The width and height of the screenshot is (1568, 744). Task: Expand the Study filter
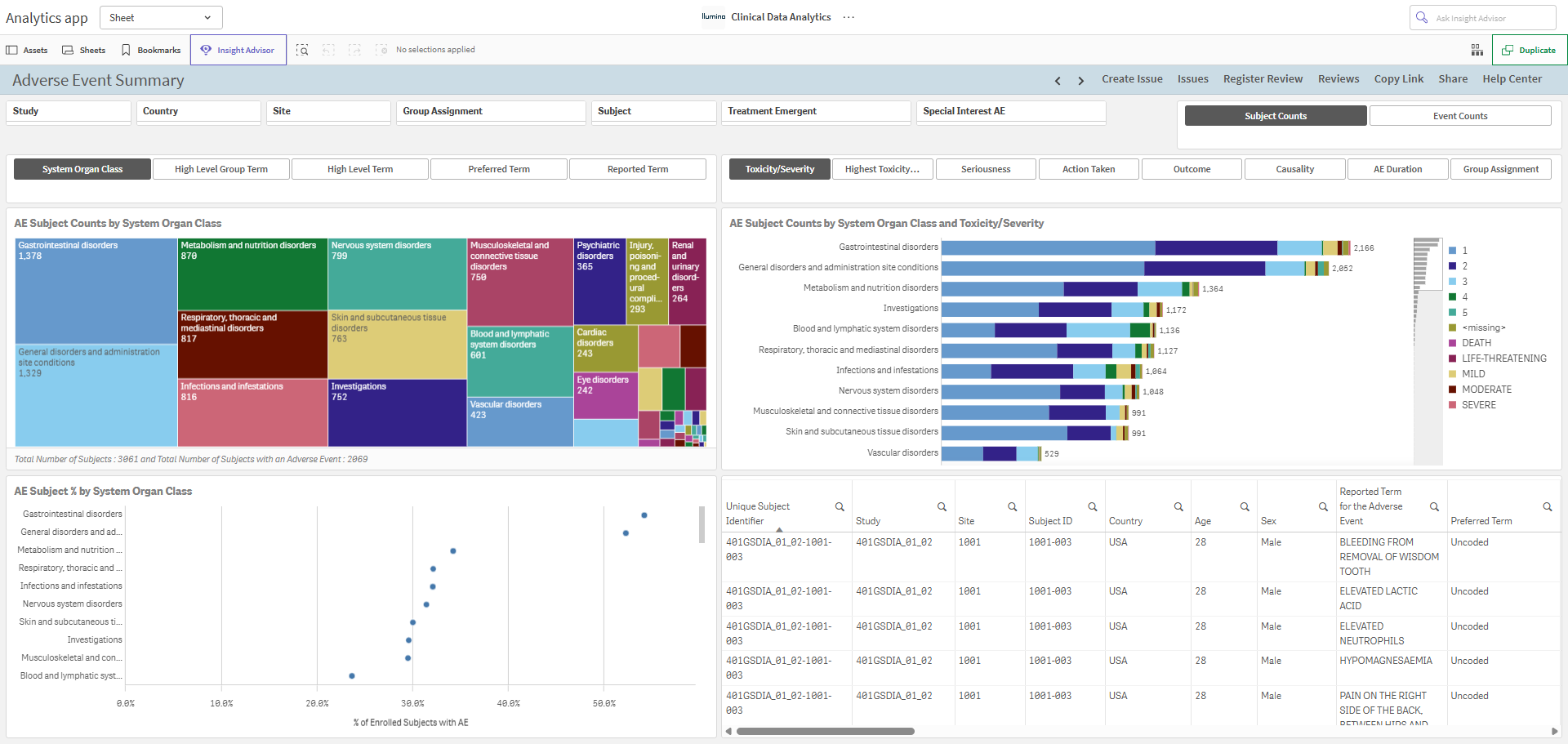coord(69,111)
